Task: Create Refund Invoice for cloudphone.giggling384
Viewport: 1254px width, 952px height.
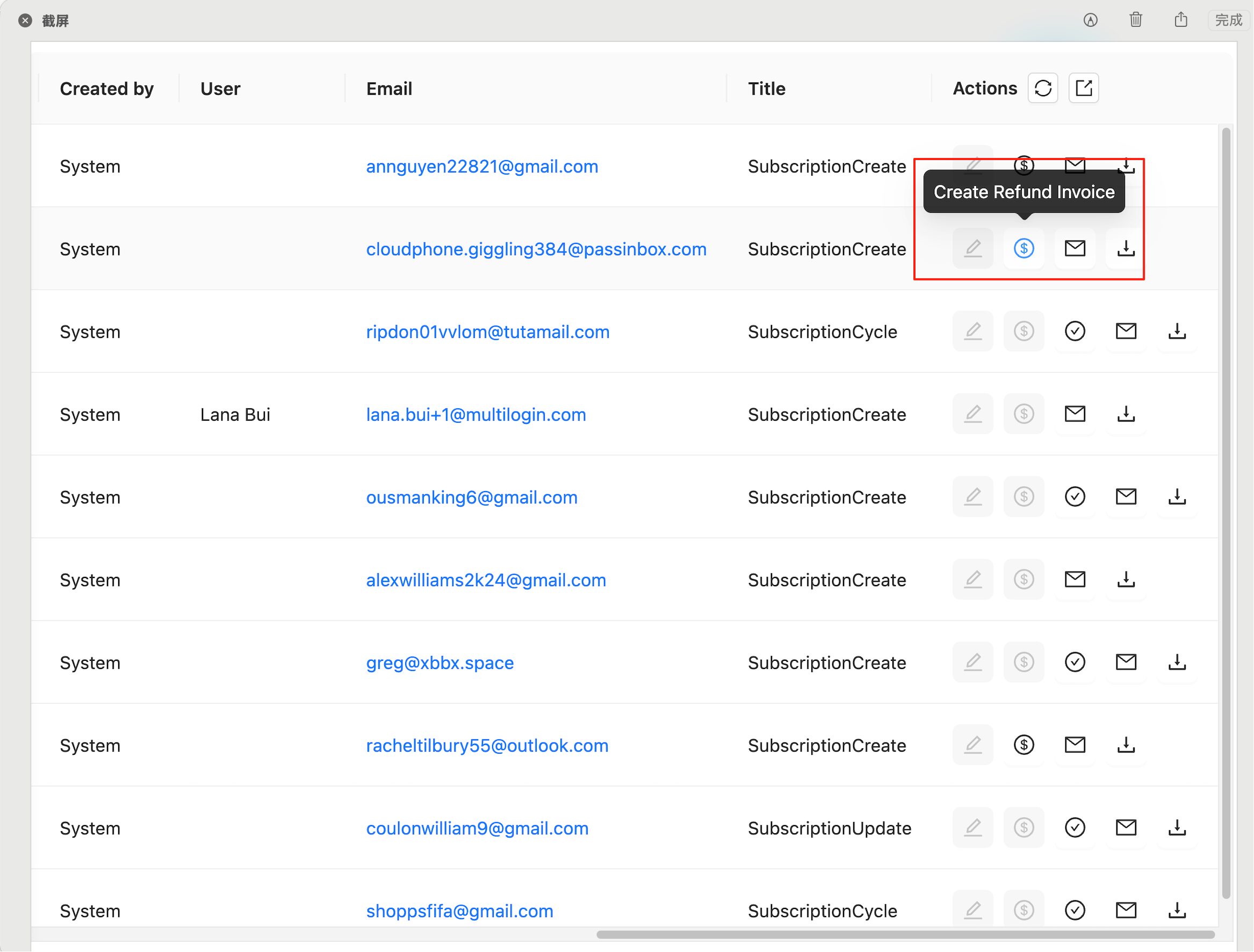Action: coord(1024,248)
